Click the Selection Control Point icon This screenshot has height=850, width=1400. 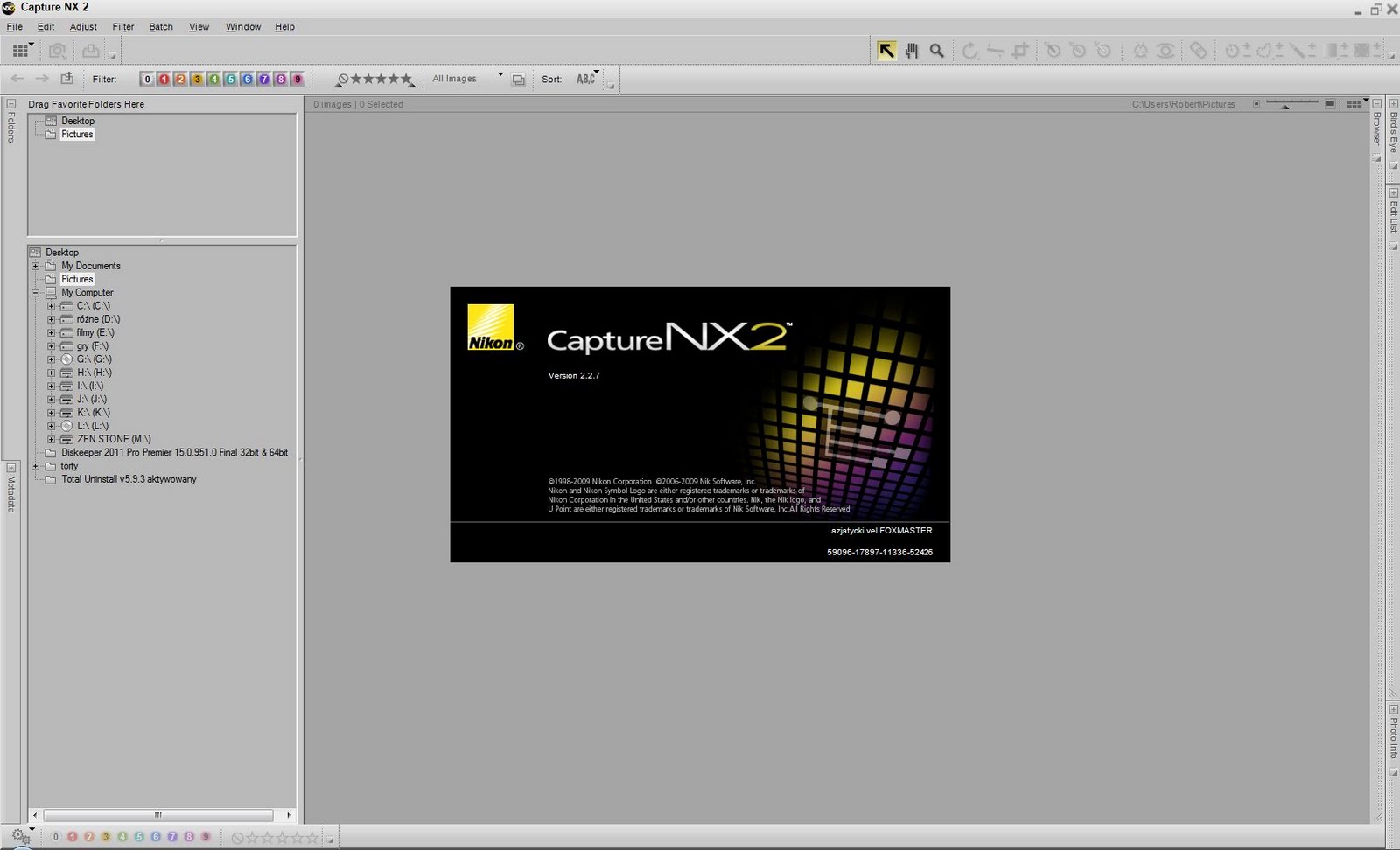point(1232,51)
